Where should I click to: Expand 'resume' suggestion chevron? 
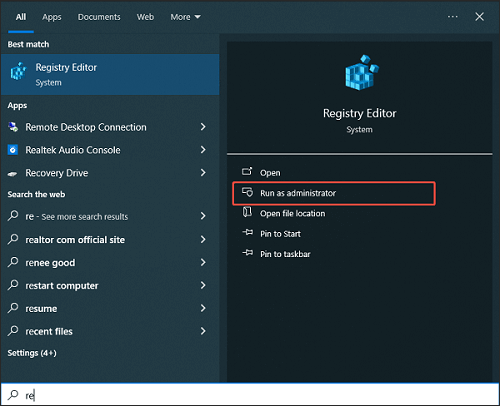203,308
